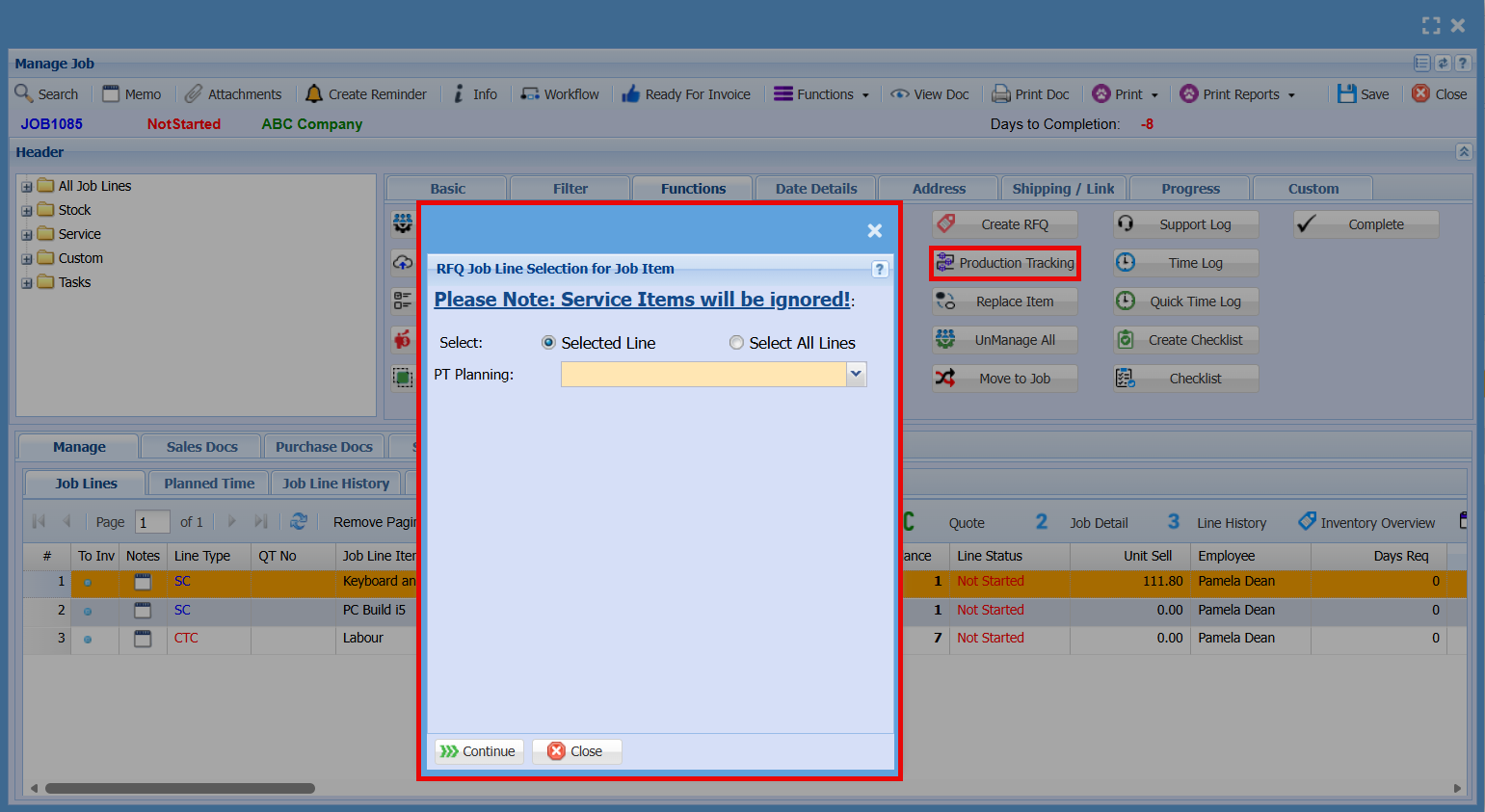Click the Print Doc printer icon
Screen dimensions: 1485x812
click(x=1001, y=93)
